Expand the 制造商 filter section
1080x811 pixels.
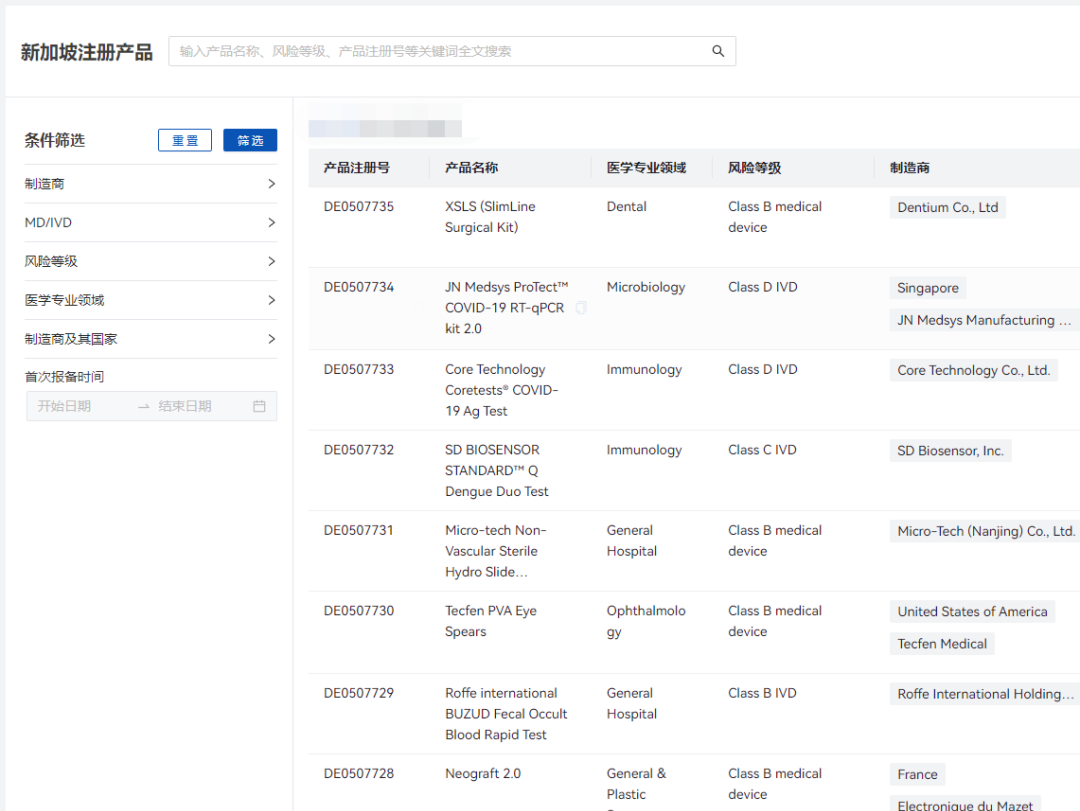click(x=150, y=184)
